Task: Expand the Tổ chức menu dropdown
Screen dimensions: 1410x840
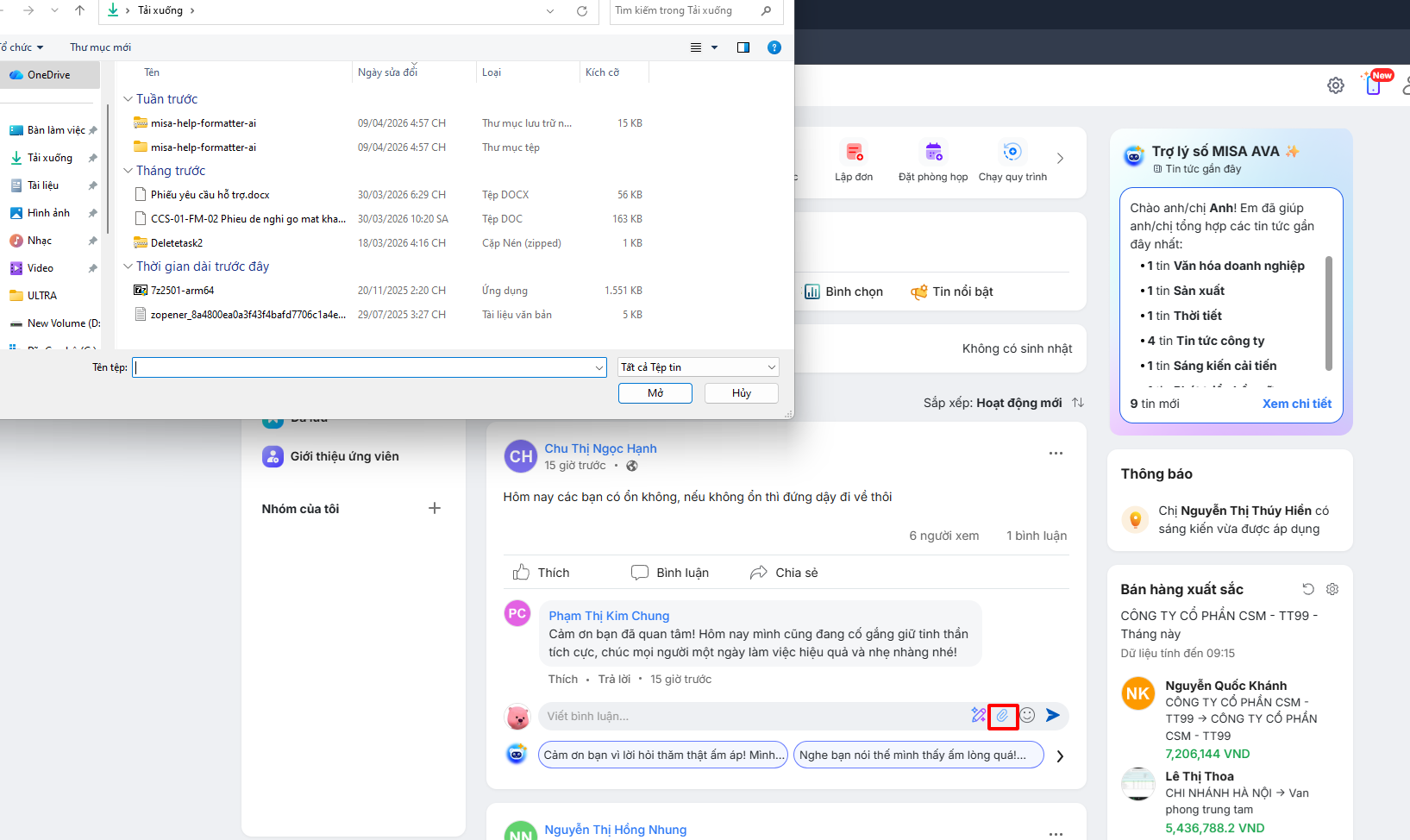Action: pos(22,47)
